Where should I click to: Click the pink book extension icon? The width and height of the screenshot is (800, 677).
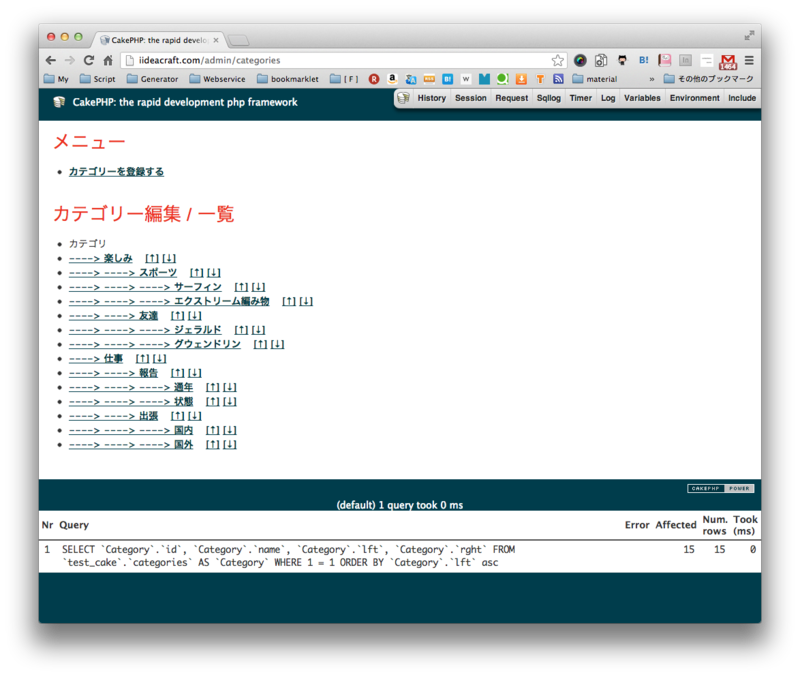(x=663, y=60)
